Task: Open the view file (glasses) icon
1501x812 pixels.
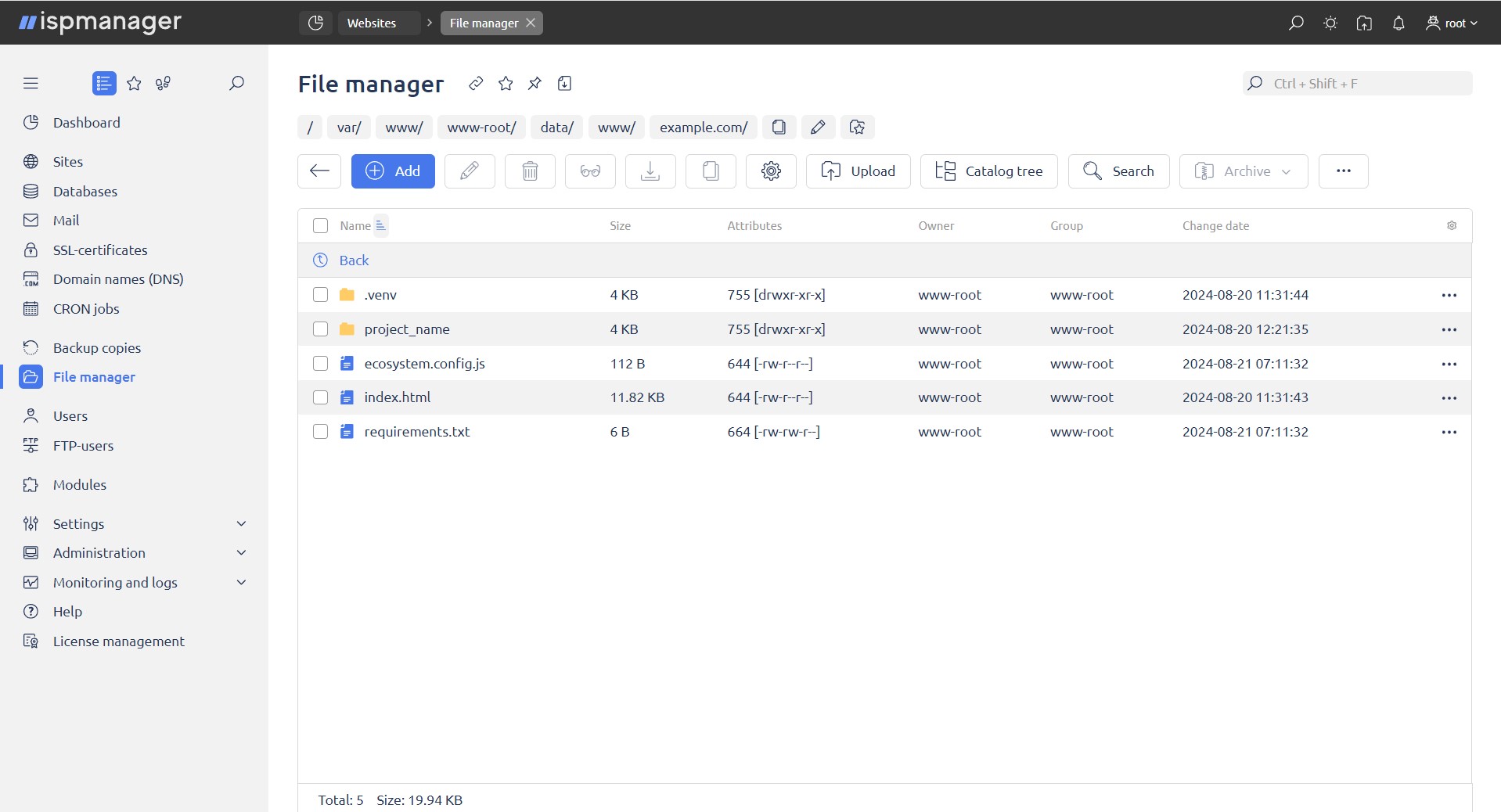Action: click(x=589, y=171)
